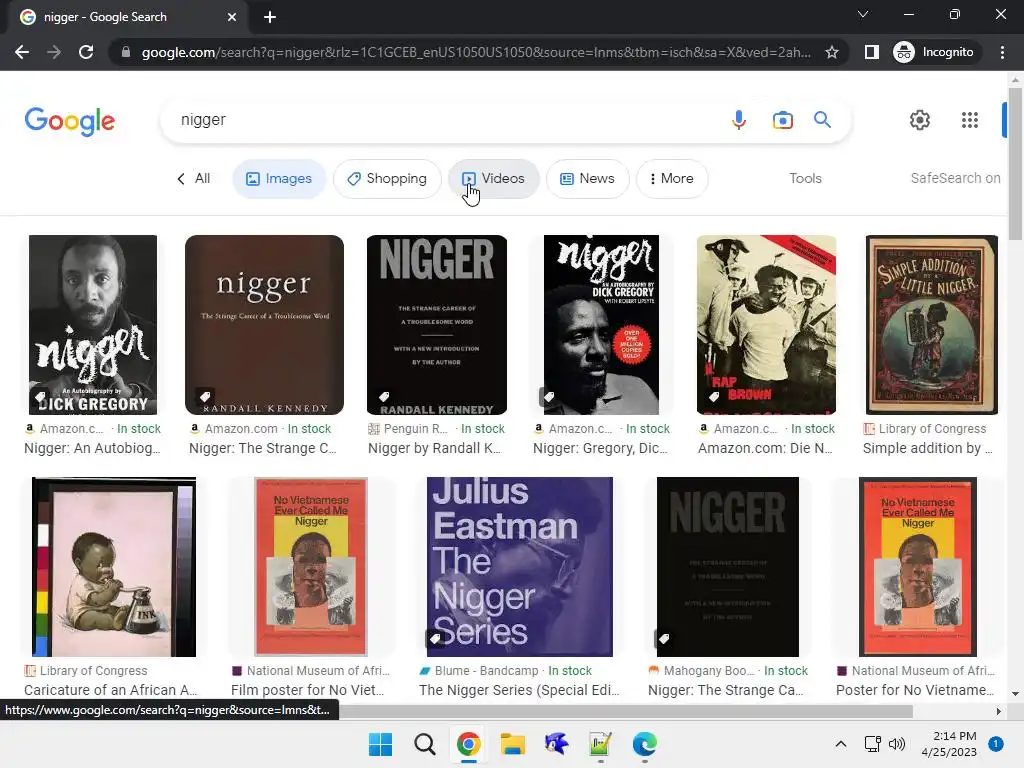Open the Dick Gregory thumbnail captioned 'An Autobiog...'

[x=93, y=325]
